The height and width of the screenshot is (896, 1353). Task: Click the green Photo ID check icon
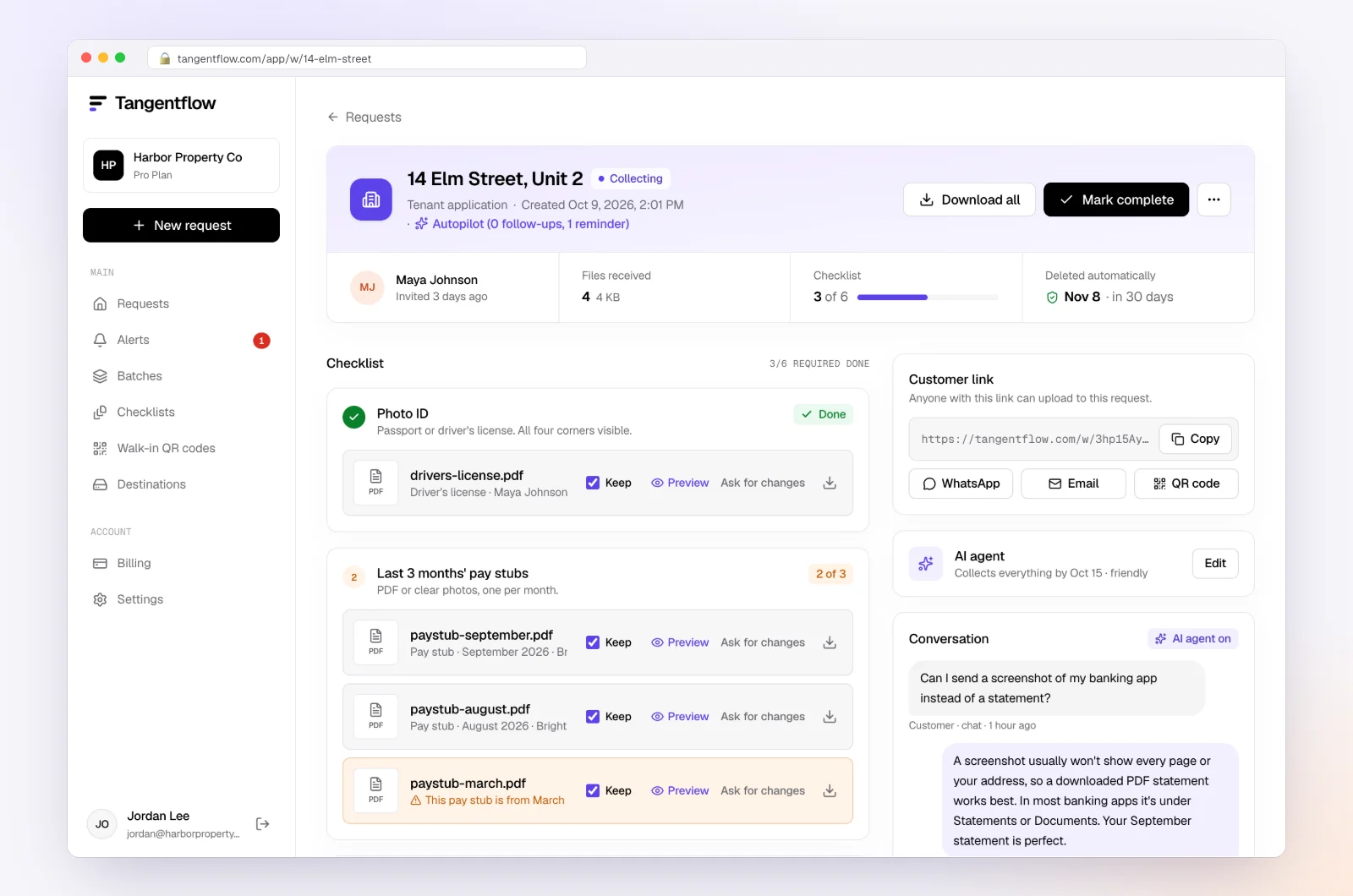click(354, 417)
